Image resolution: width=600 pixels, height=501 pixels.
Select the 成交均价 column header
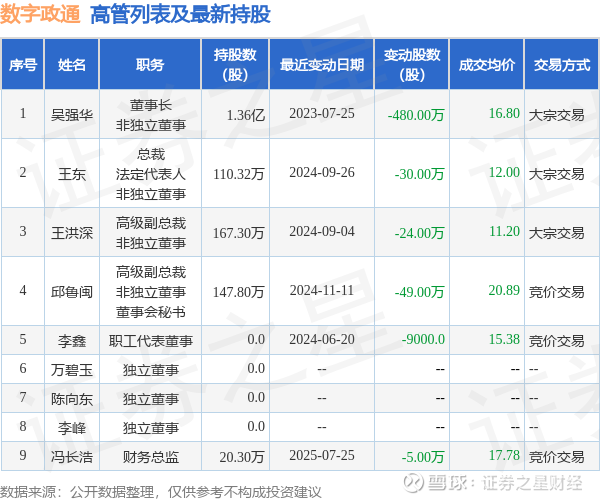point(486,64)
